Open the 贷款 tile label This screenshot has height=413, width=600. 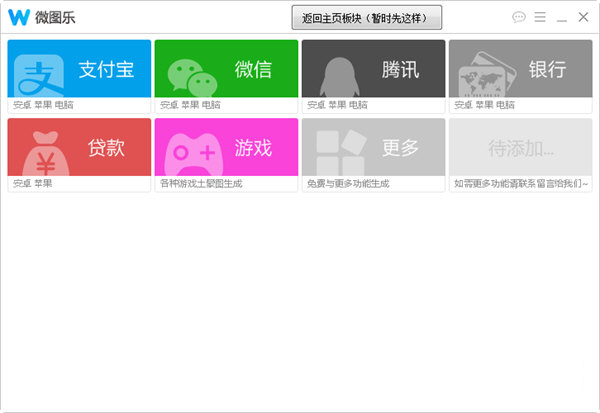point(106,148)
